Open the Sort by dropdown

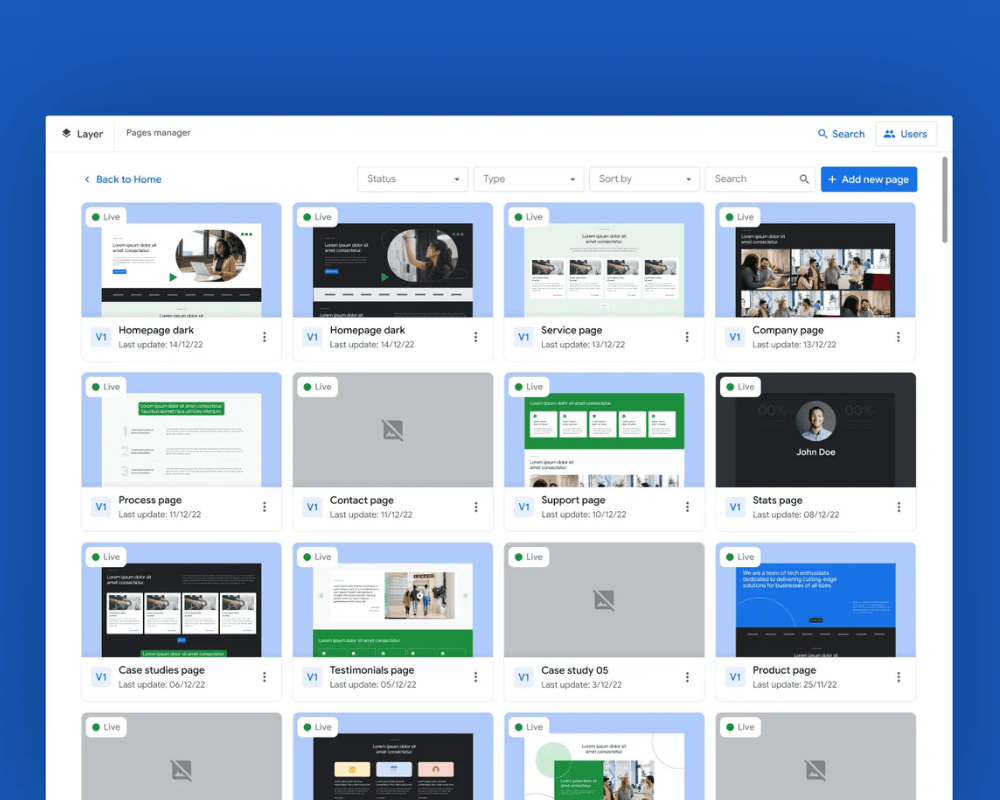pyautogui.click(x=644, y=179)
